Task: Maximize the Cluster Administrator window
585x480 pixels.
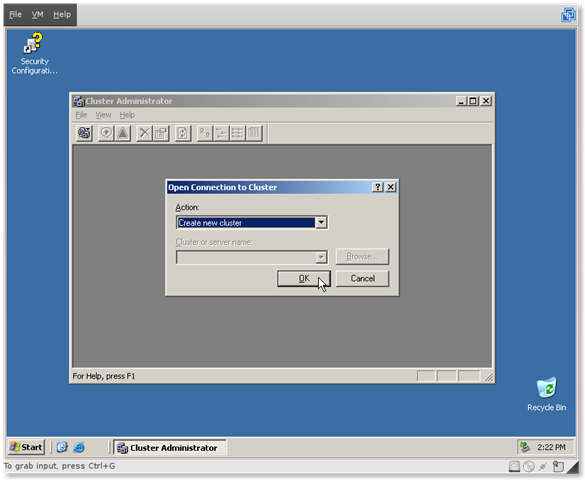Action: tap(473, 101)
